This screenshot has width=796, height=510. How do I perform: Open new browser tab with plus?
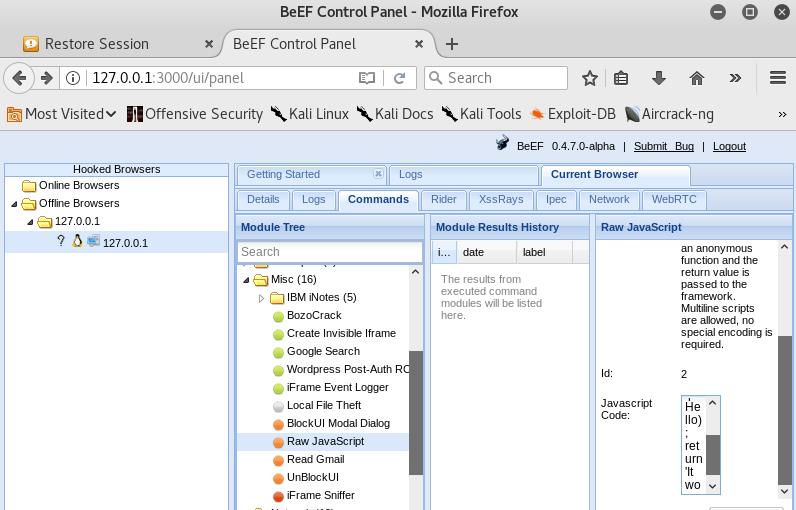coord(451,44)
